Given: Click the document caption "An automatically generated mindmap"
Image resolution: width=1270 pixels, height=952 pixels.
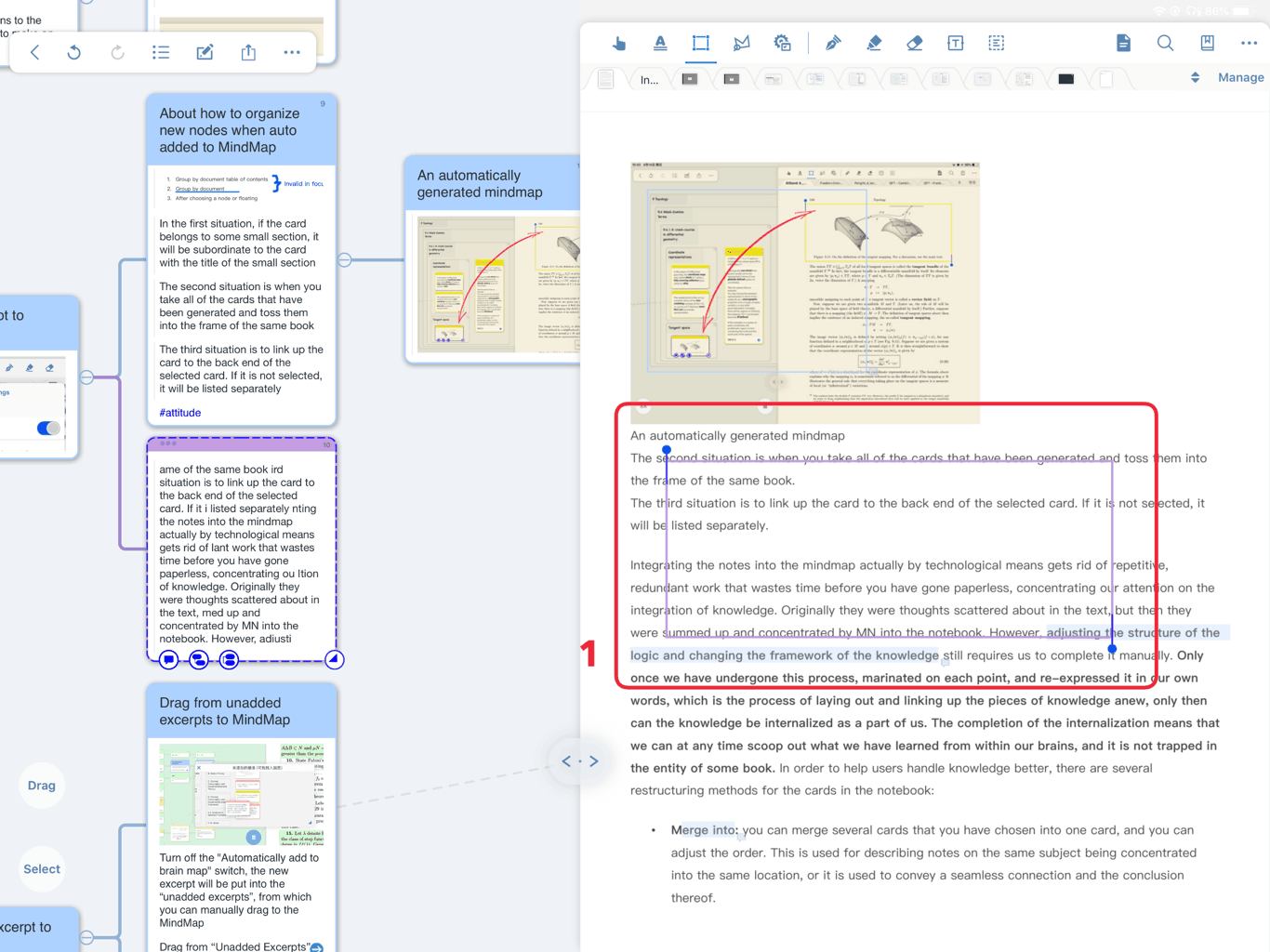Looking at the screenshot, I should click(737, 436).
